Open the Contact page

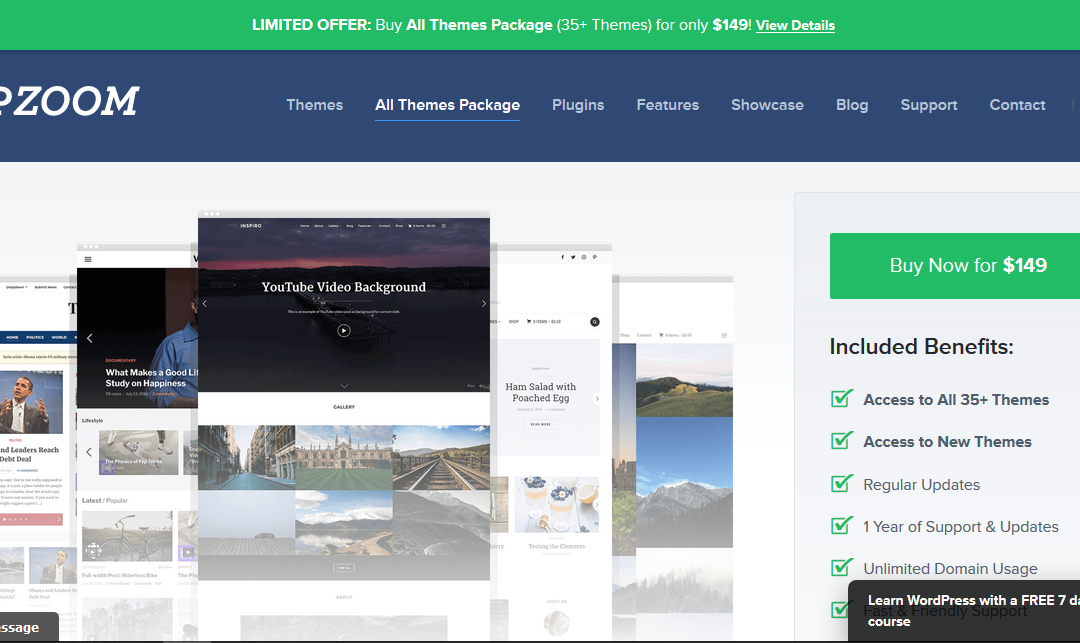pos(1017,105)
